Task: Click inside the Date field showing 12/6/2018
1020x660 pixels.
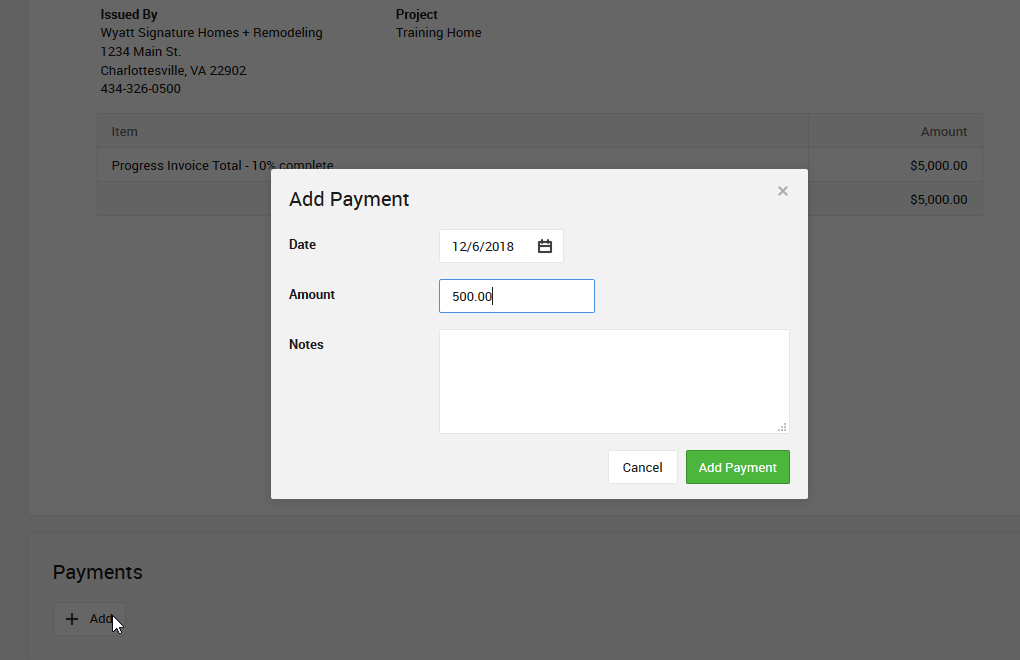Action: (483, 246)
